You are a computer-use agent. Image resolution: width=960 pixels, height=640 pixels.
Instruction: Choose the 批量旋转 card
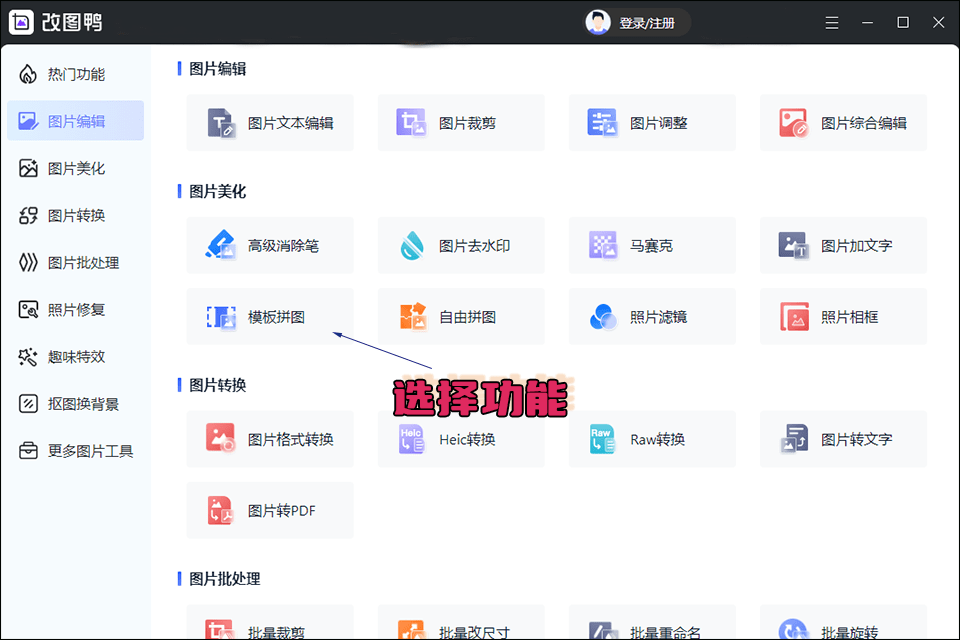843,622
